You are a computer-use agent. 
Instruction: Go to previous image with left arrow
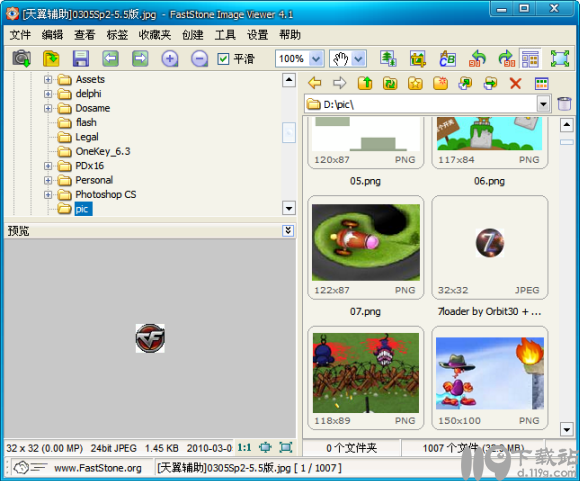coord(110,58)
